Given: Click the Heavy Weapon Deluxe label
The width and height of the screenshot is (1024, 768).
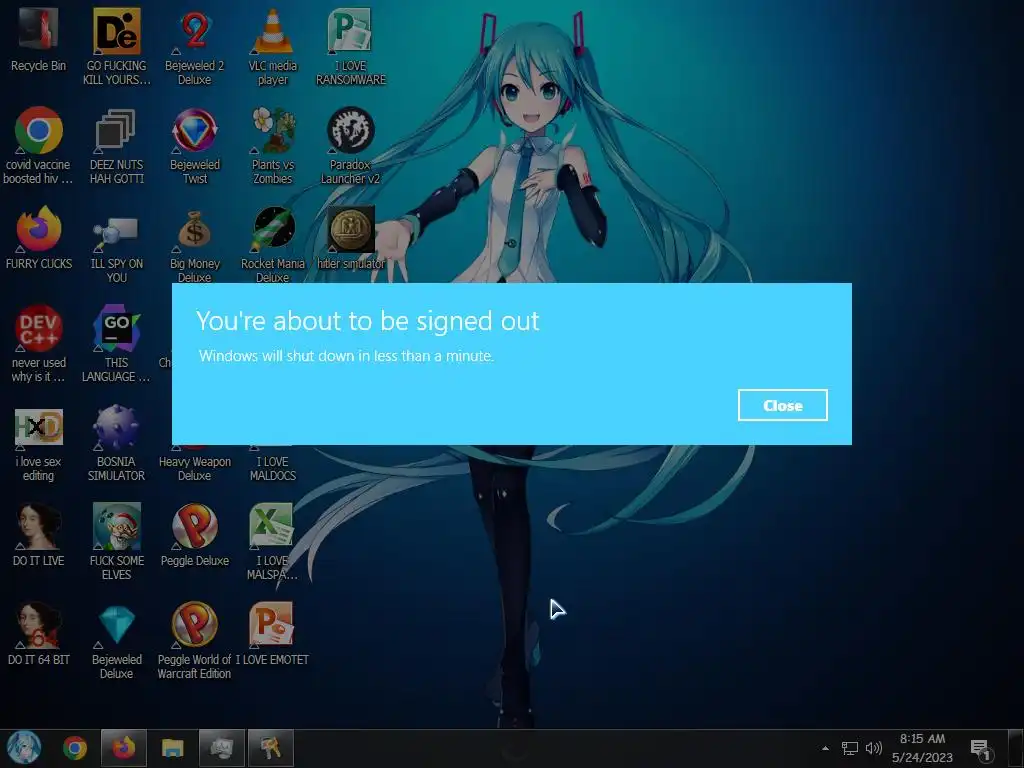Looking at the screenshot, I should (x=195, y=468).
